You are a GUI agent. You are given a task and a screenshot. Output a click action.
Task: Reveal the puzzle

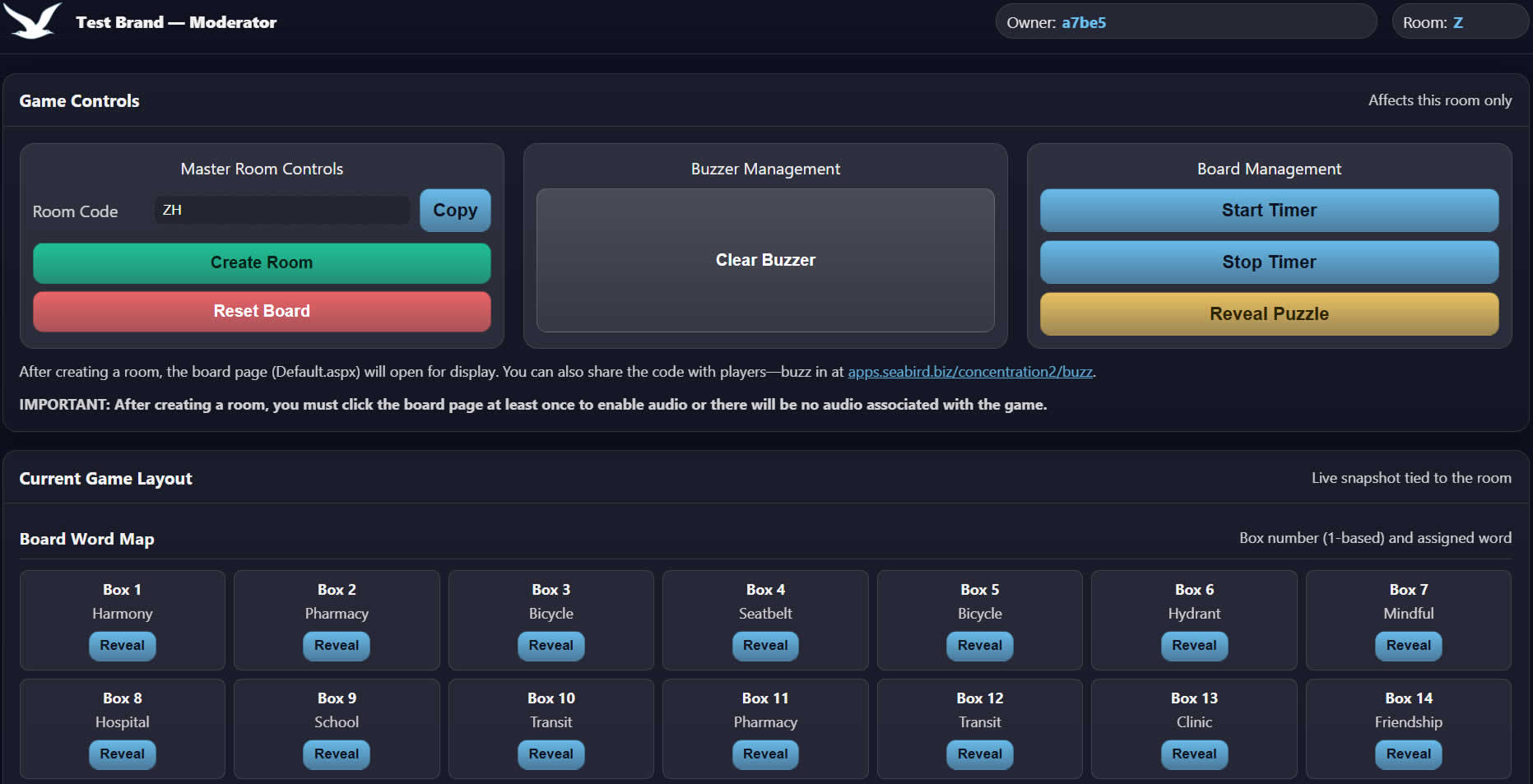[1268, 313]
